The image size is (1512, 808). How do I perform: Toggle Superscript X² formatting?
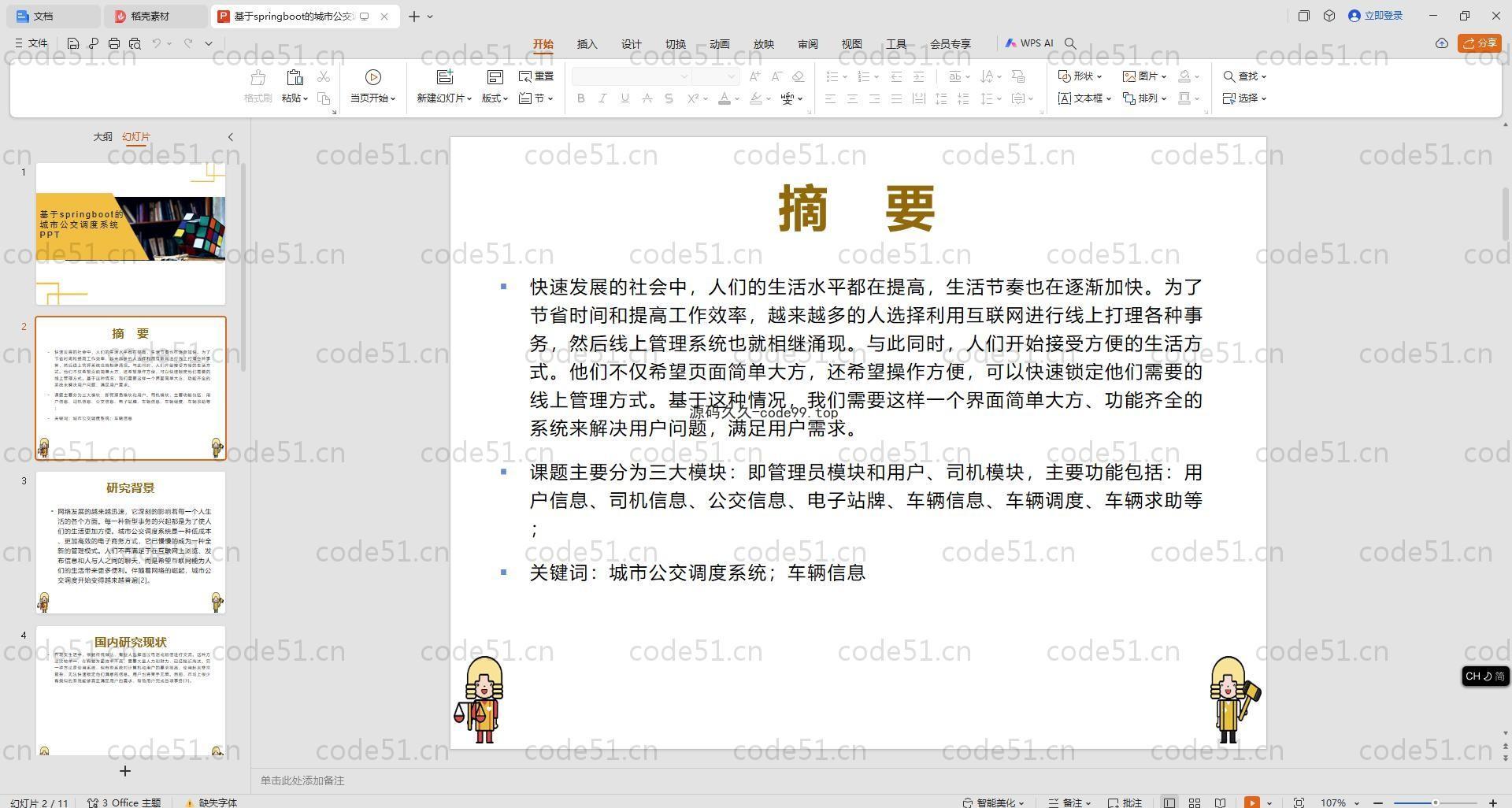point(692,98)
